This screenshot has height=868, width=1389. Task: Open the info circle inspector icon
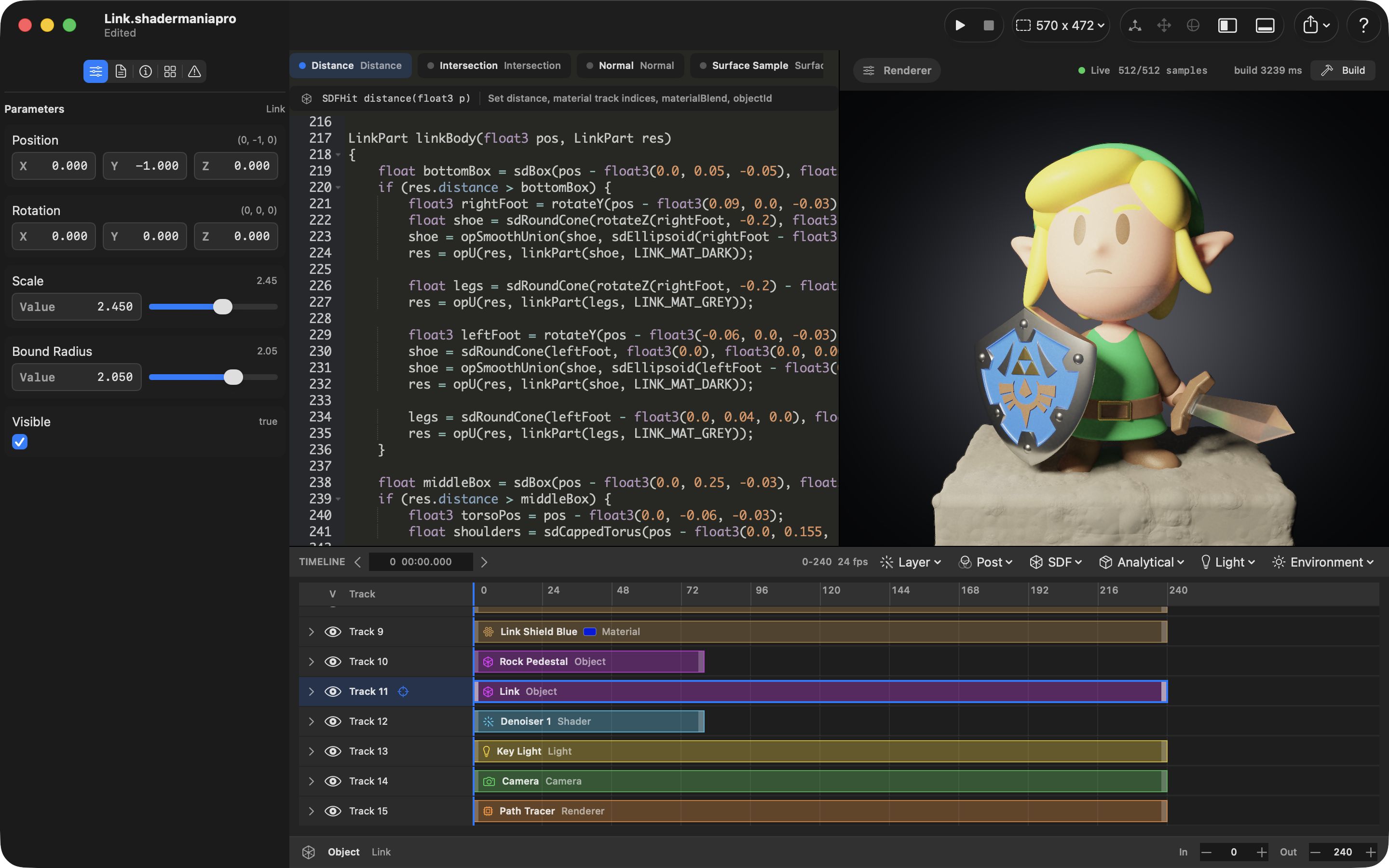(x=145, y=71)
